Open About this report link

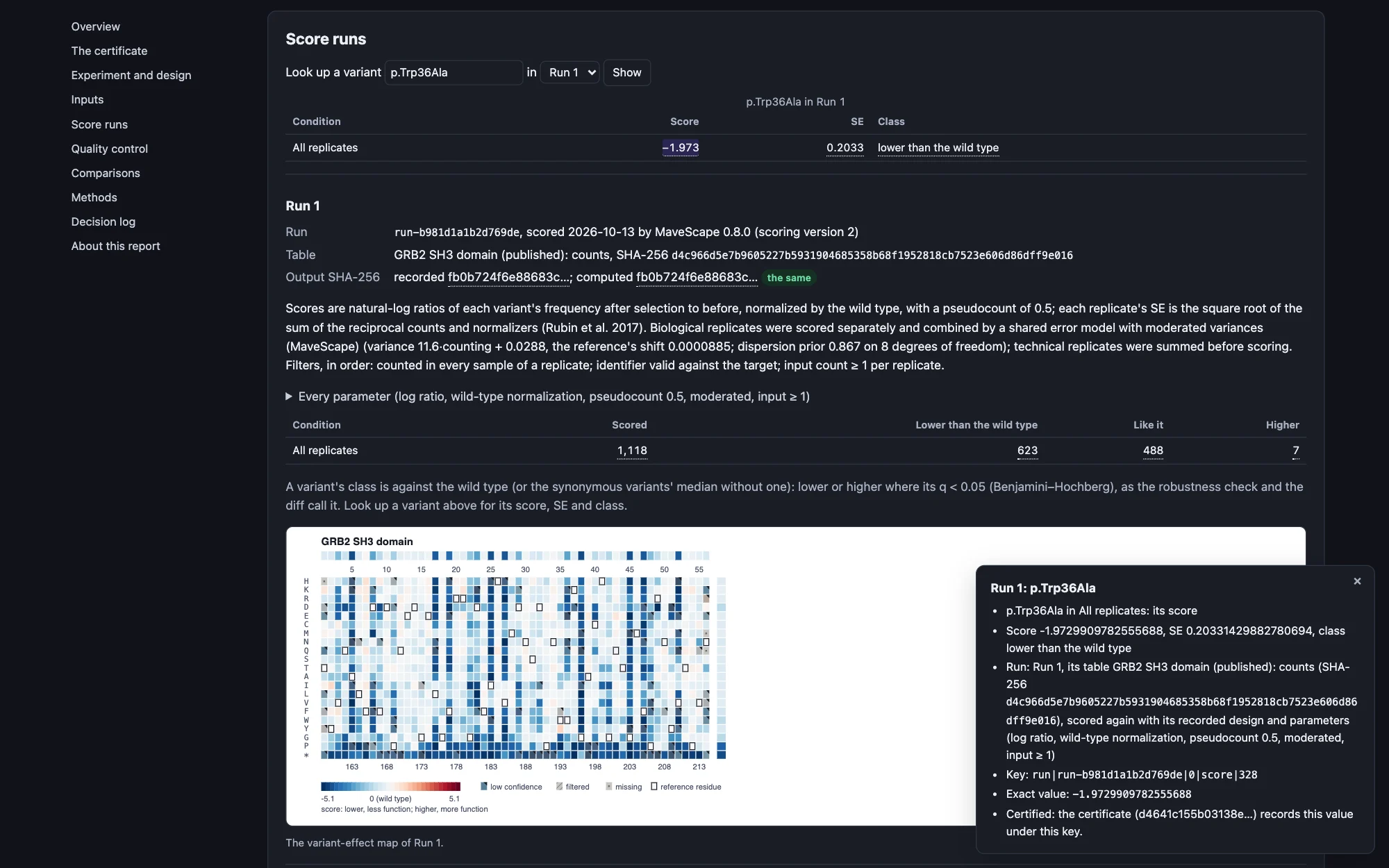click(x=115, y=246)
